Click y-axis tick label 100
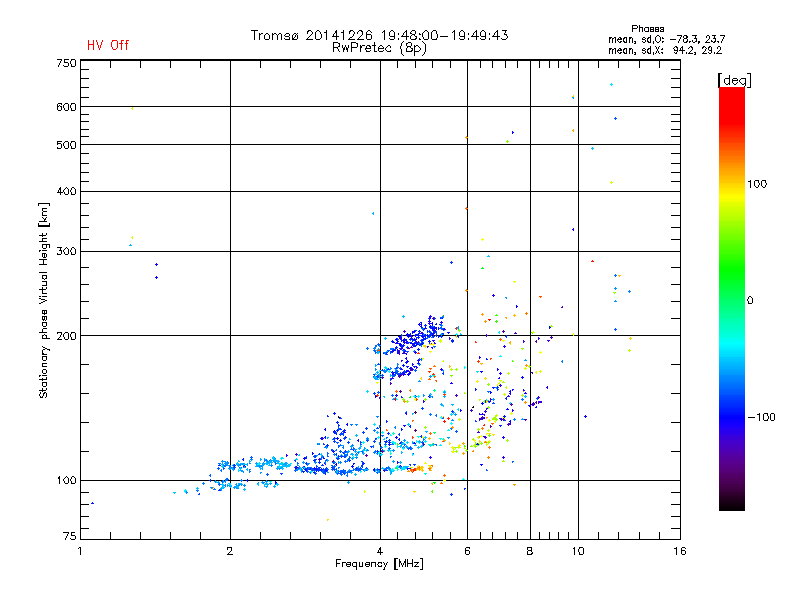800x600 pixels. [66, 480]
